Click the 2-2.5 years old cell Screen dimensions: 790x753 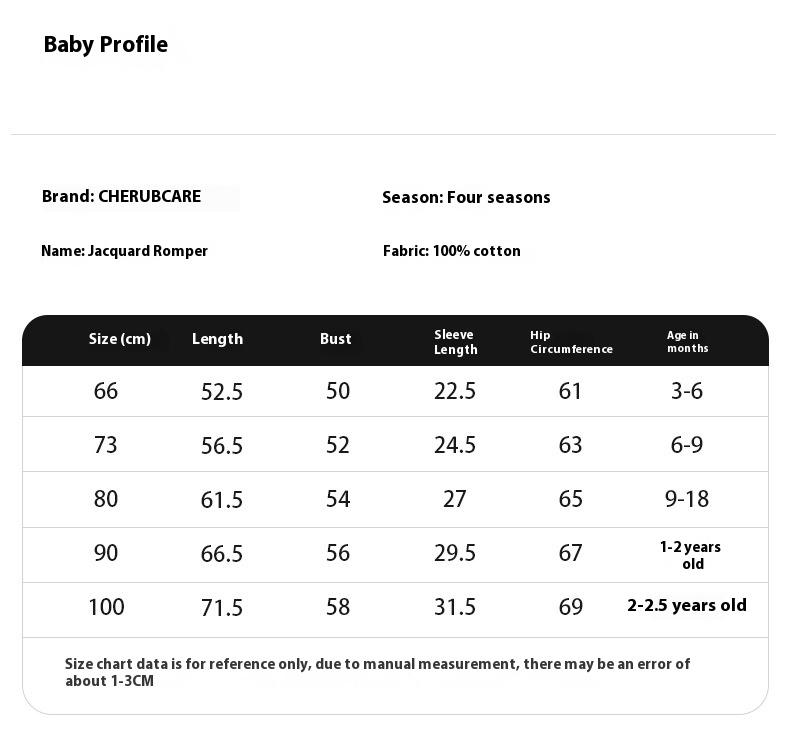[687, 605]
